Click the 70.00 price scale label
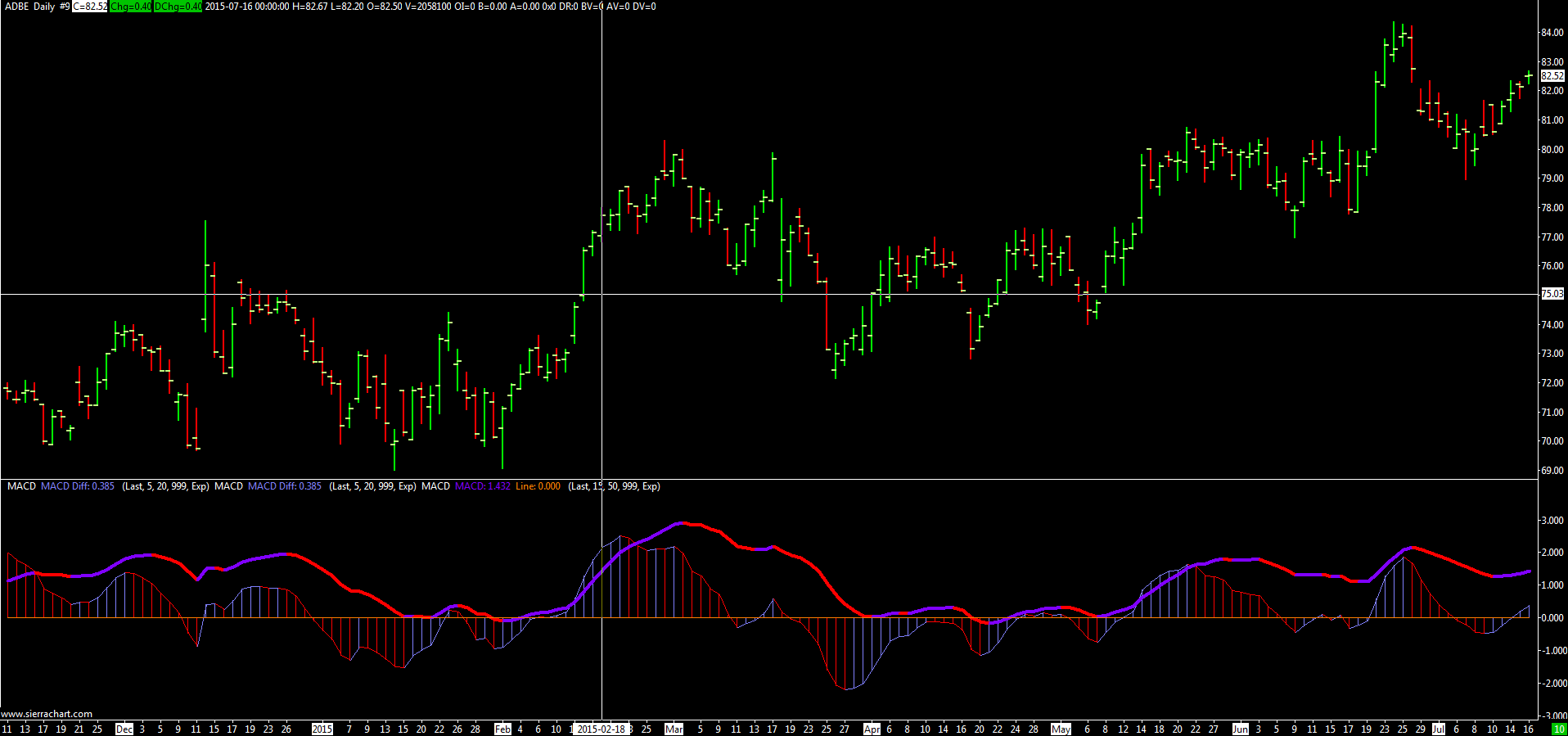The width and height of the screenshot is (1568, 736). [1552, 441]
